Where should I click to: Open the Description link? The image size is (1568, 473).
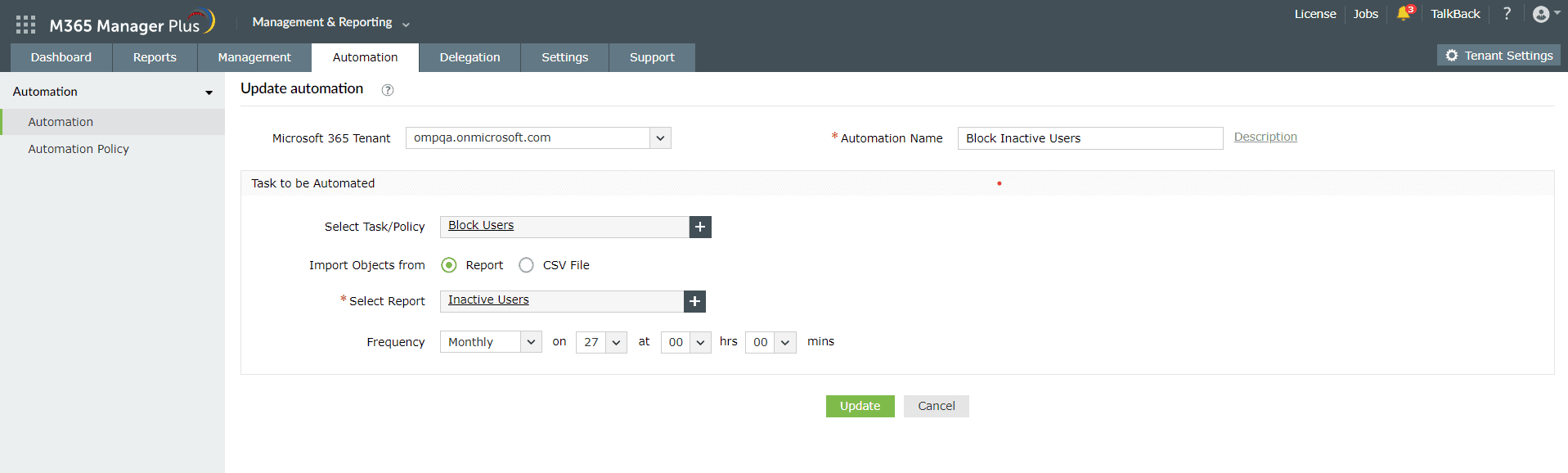point(1265,137)
